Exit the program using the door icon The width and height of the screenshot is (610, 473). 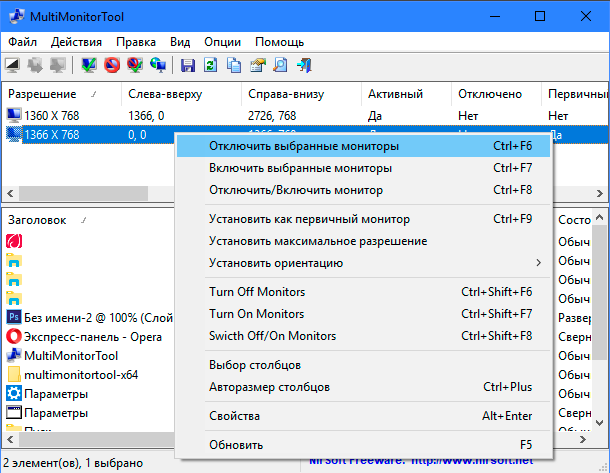pos(304,65)
